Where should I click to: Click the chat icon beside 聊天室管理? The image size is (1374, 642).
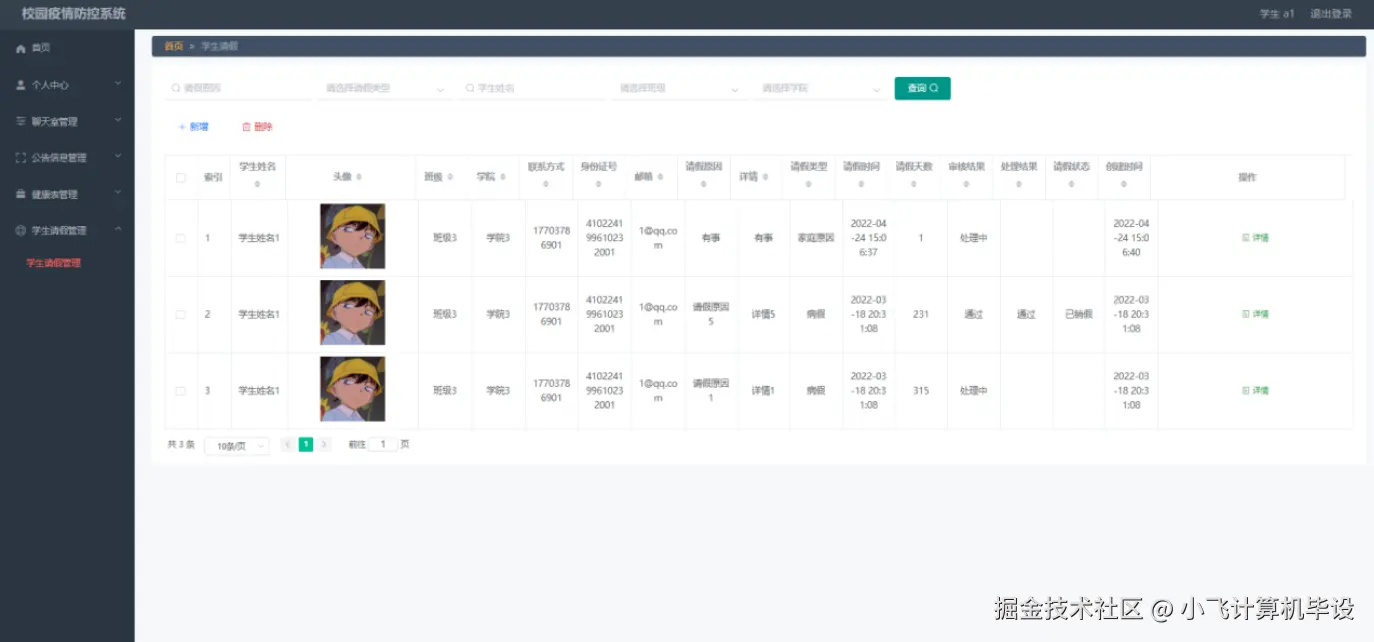(21, 121)
